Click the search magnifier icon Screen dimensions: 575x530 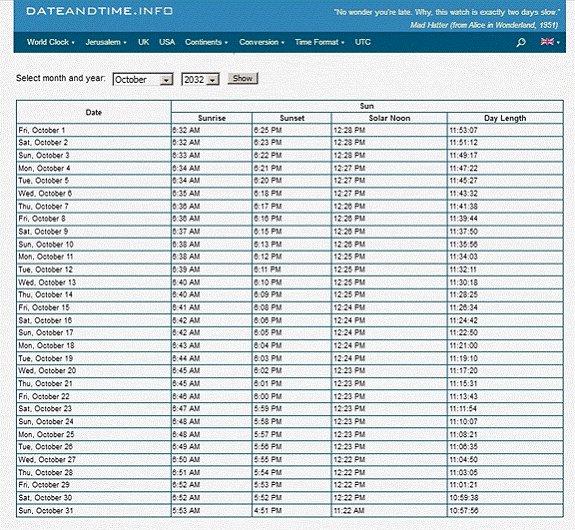520,43
